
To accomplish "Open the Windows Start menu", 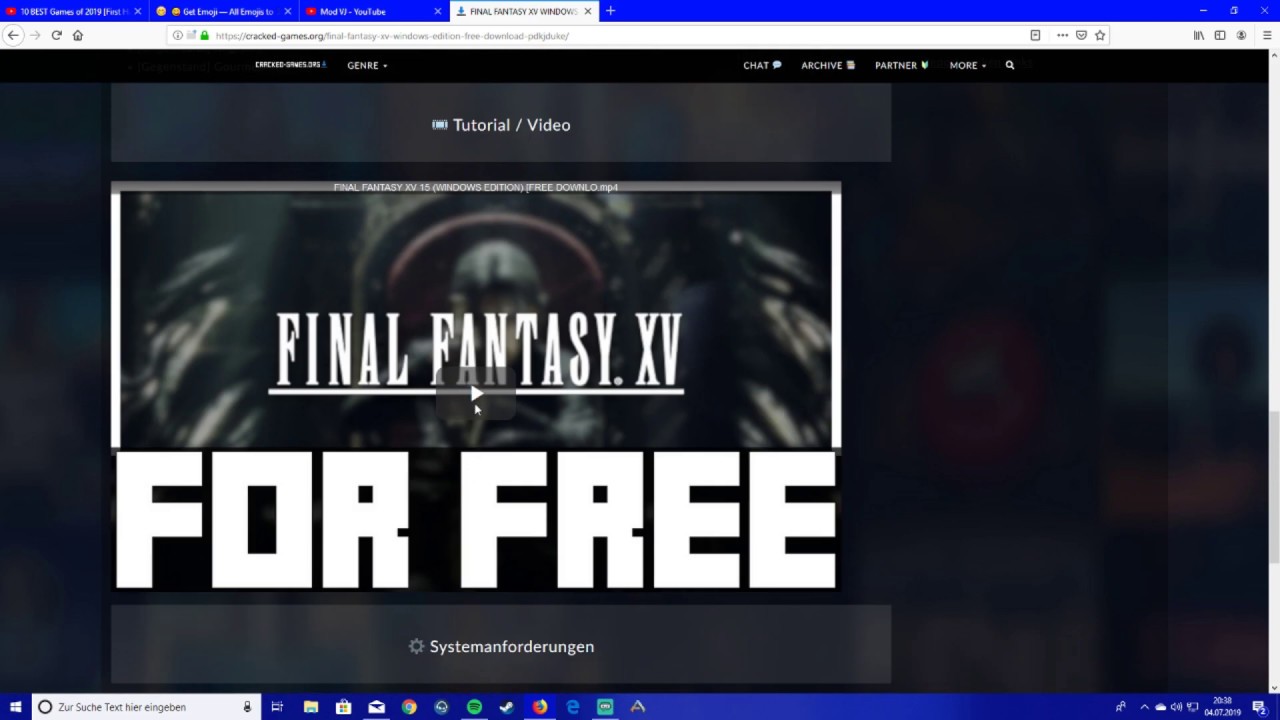I will pyautogui.click(x=15, y=707).
